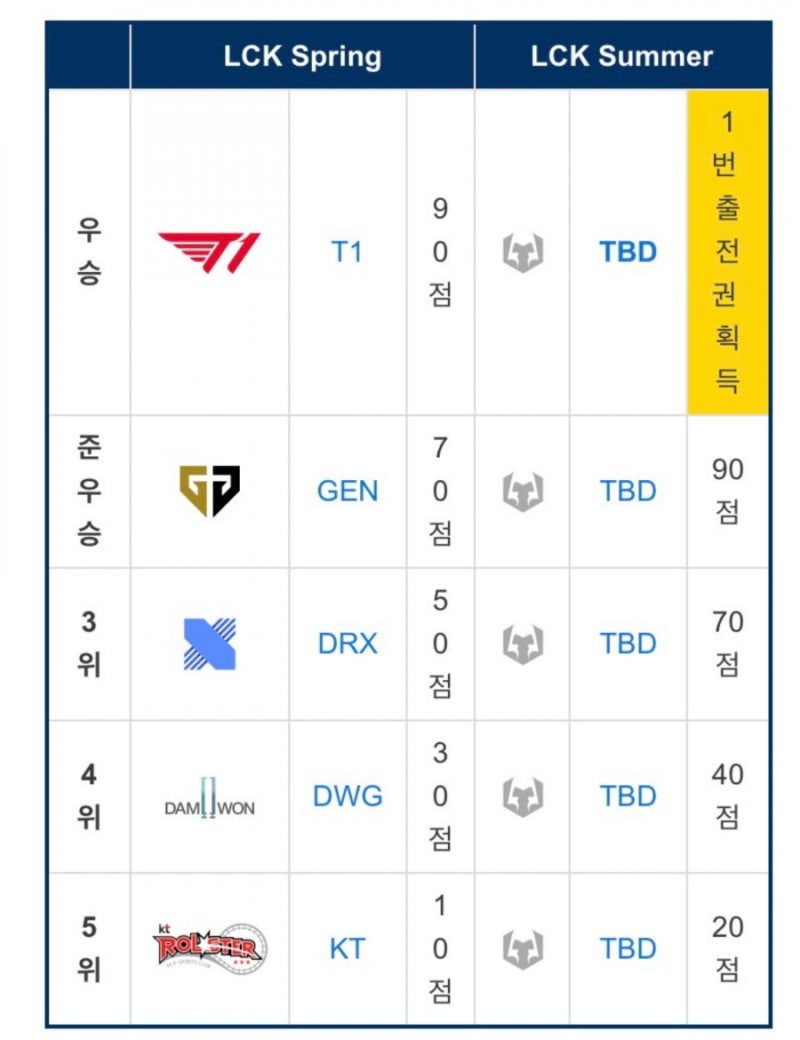
Task: Click the T1 team logo
Action: (209, 252)
